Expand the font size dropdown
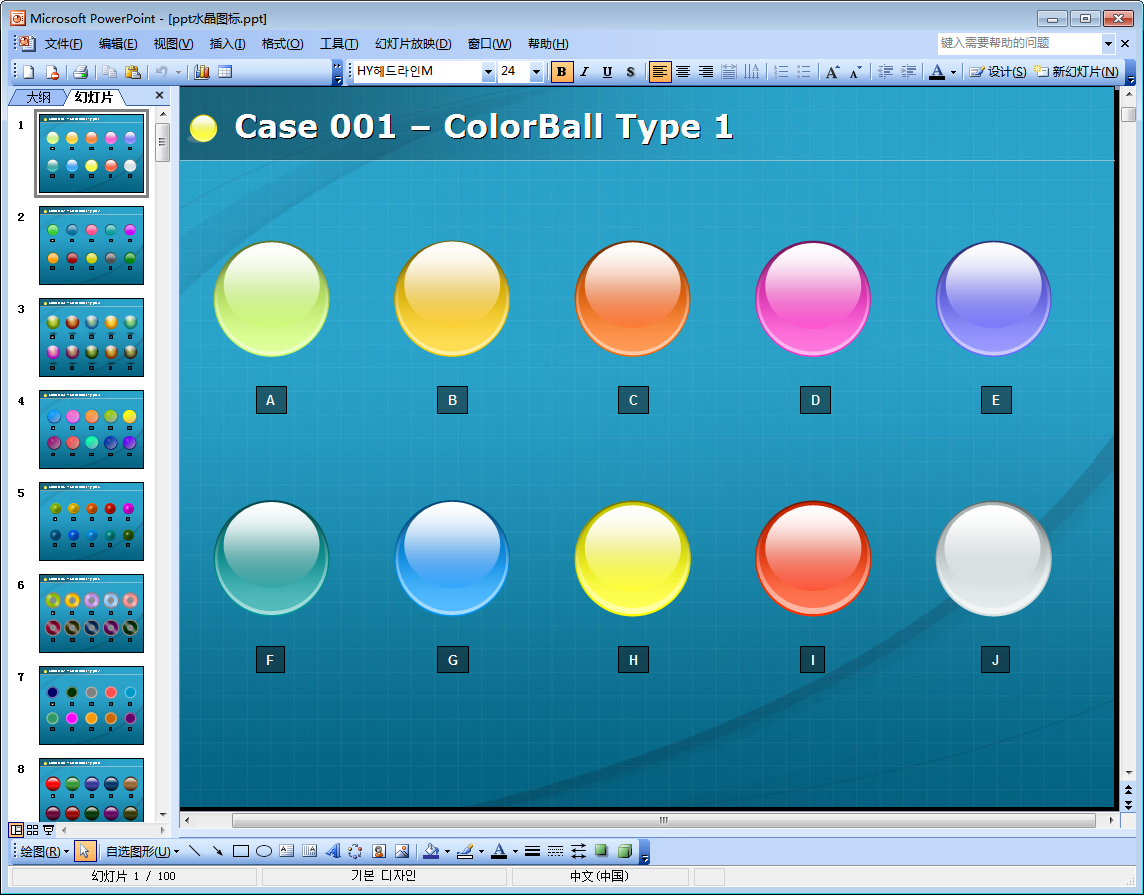Viewport: 1144px width, 895px height. coord(536,72)
